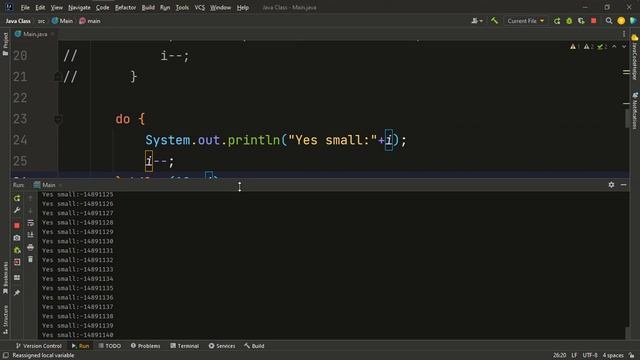Open the Current File run configuration dropdown
This screenshot has width=640, height=360.
525,21
